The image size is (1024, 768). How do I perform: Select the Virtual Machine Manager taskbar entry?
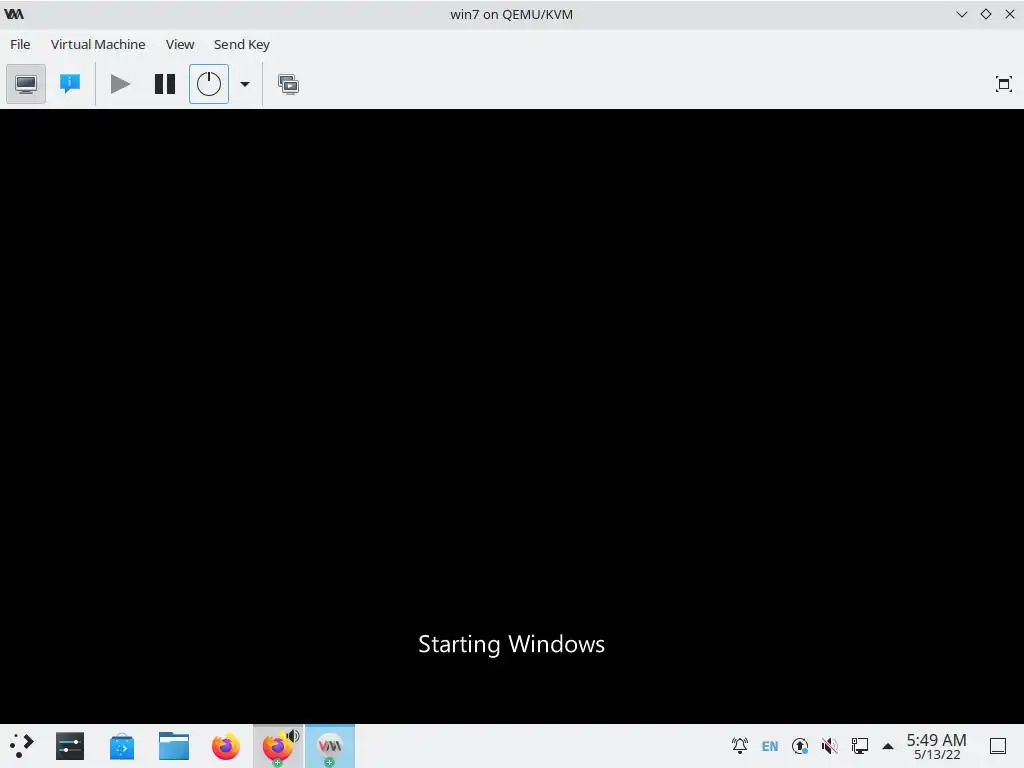pos(330,746)
